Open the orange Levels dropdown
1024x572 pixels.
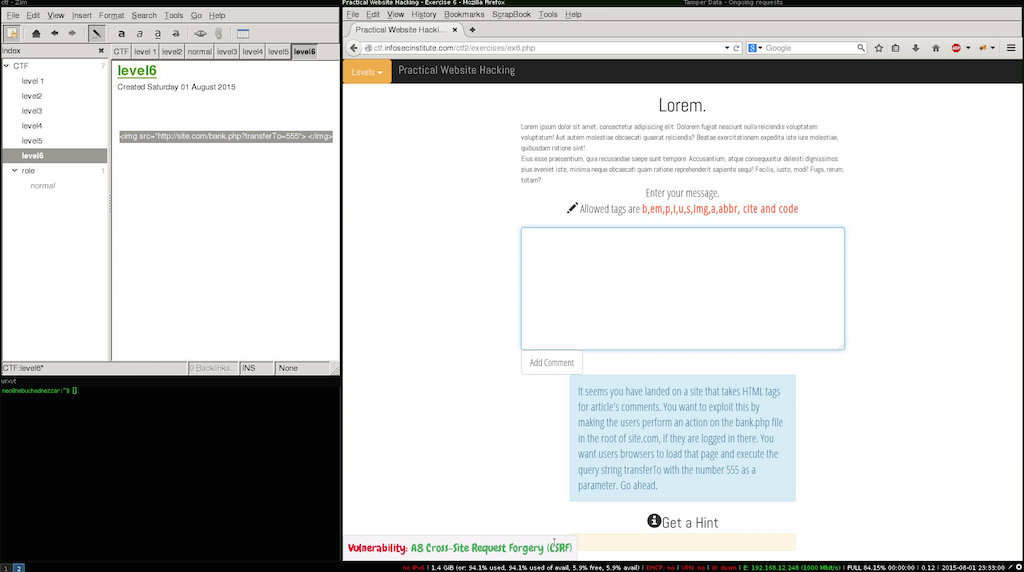tap(367, 72)
